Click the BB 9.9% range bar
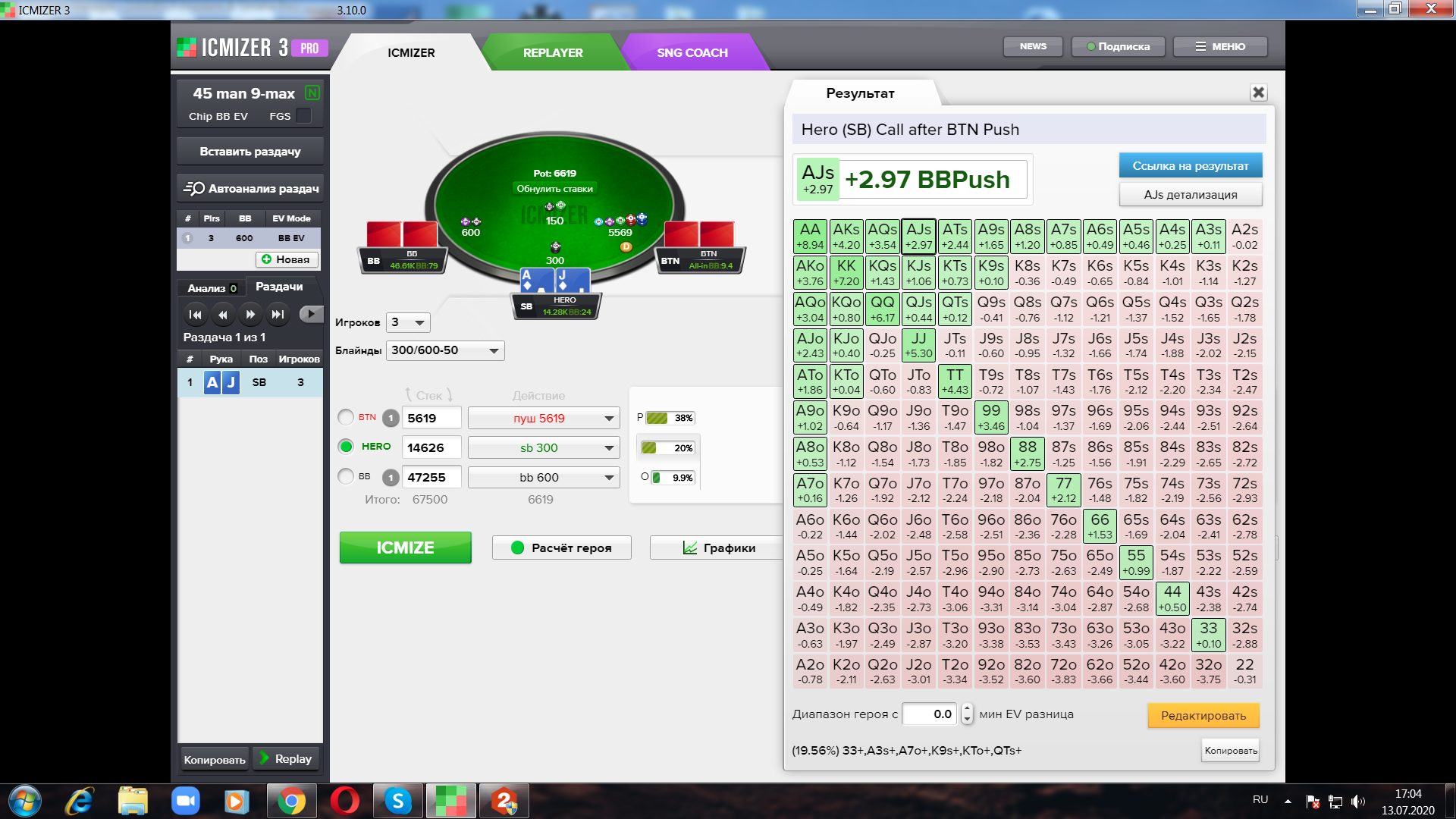The image size is (1456, 819). click(x=673, y=477)
